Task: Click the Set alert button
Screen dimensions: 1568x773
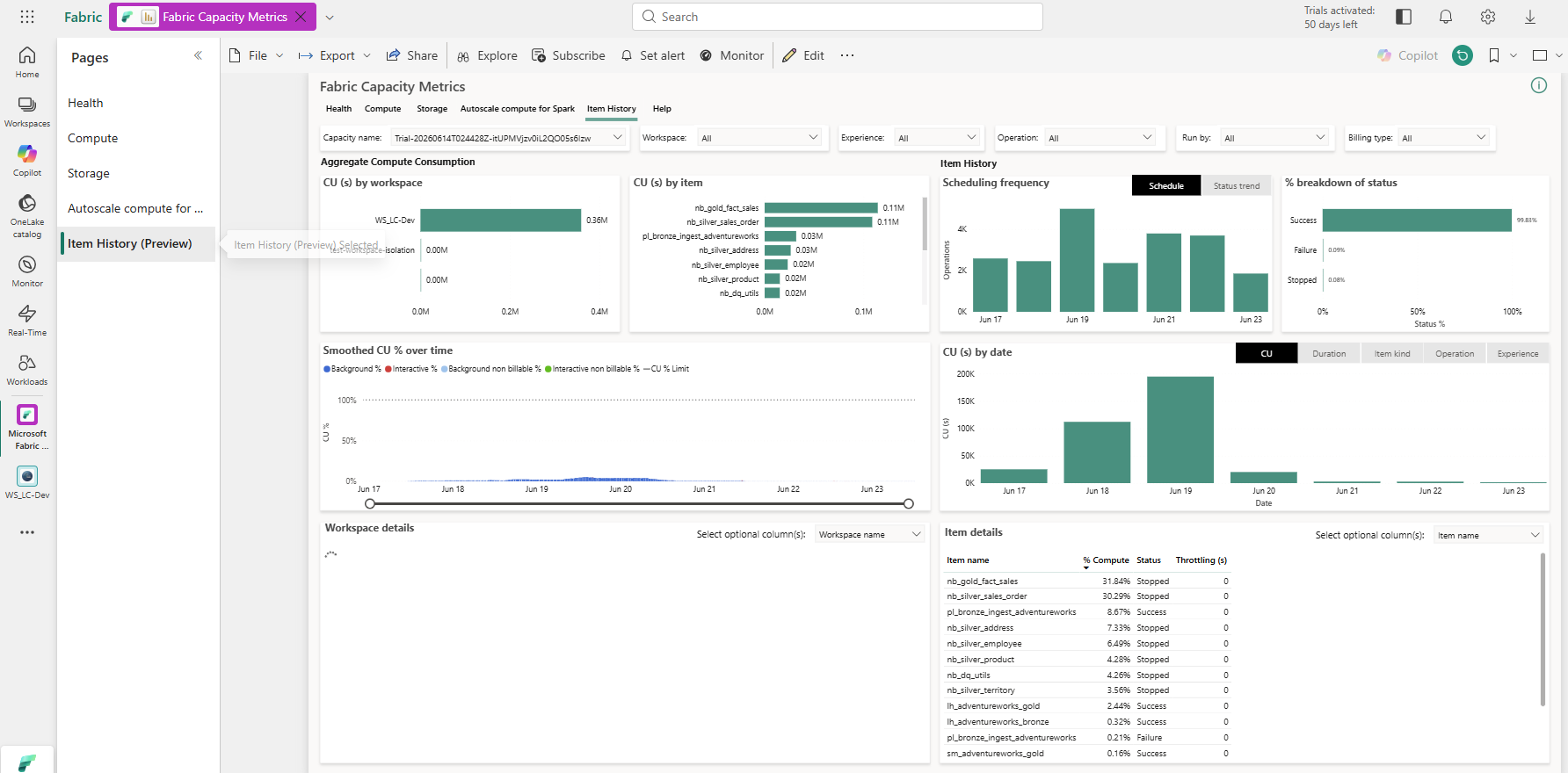Action: [x=653, y=55]
